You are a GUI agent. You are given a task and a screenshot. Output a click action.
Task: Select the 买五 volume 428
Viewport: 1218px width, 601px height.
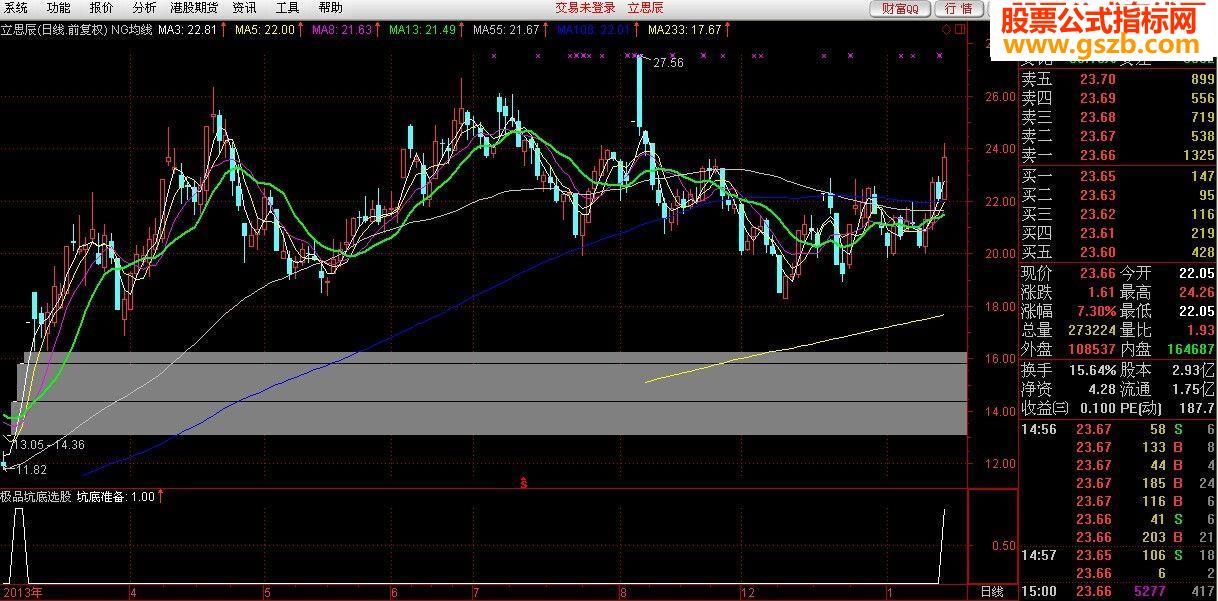1203,252
